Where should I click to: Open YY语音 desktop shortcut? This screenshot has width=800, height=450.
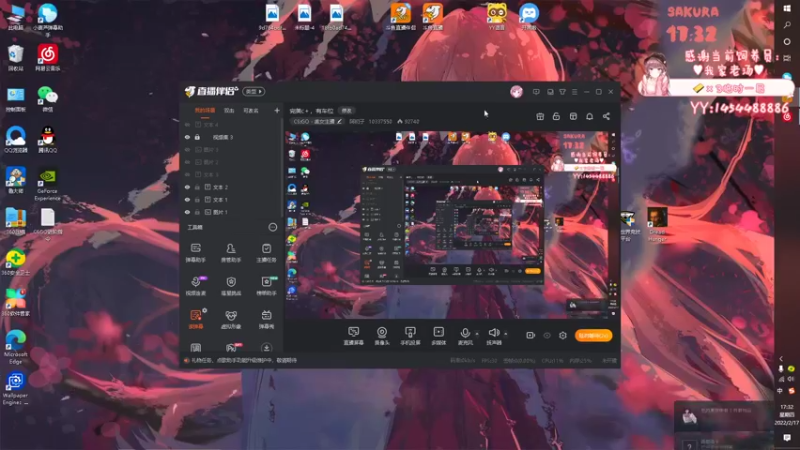coord(496,16)
